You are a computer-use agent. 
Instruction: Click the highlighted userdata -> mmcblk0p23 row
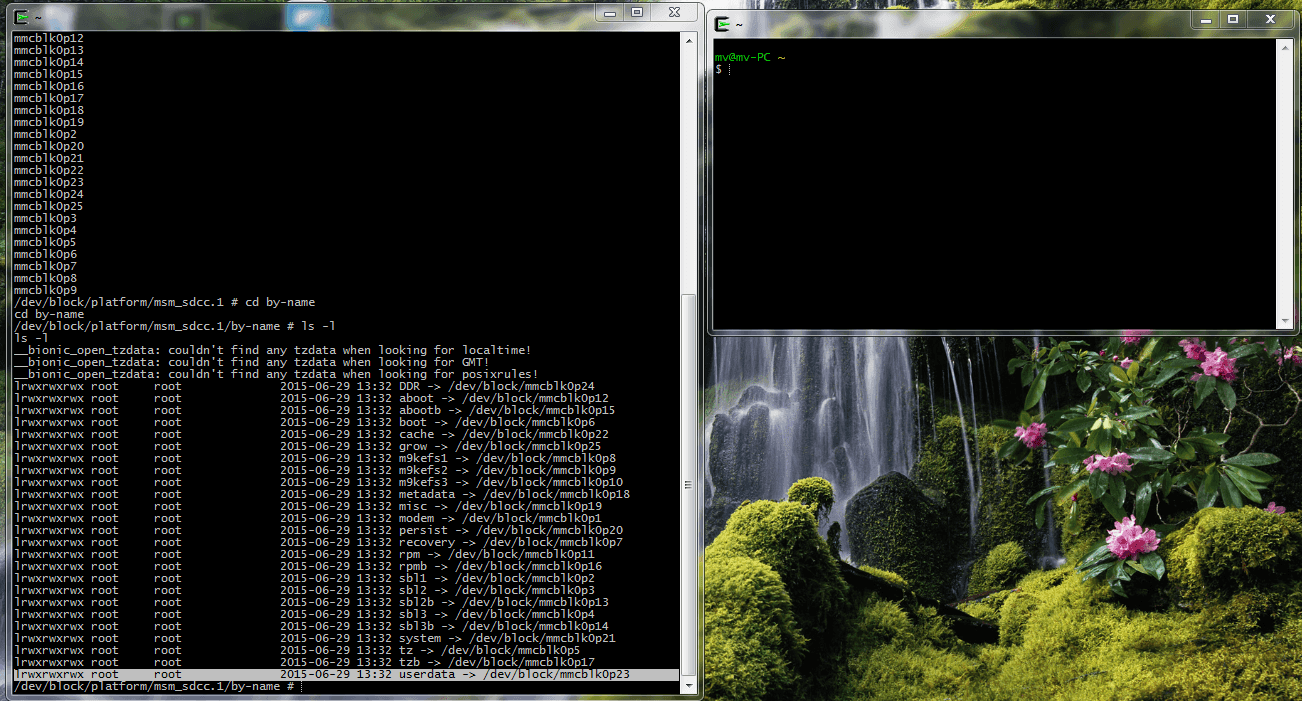coord(346,674)
